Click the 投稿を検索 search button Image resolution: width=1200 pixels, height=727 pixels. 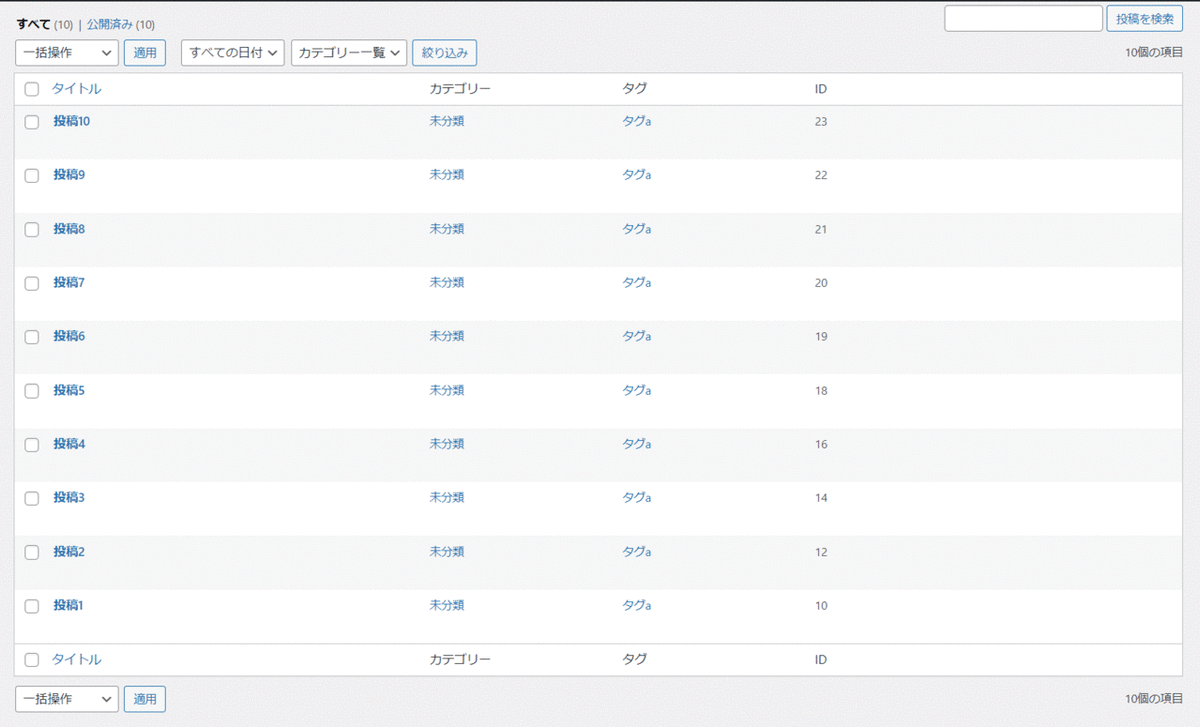tap(1144, 18)
